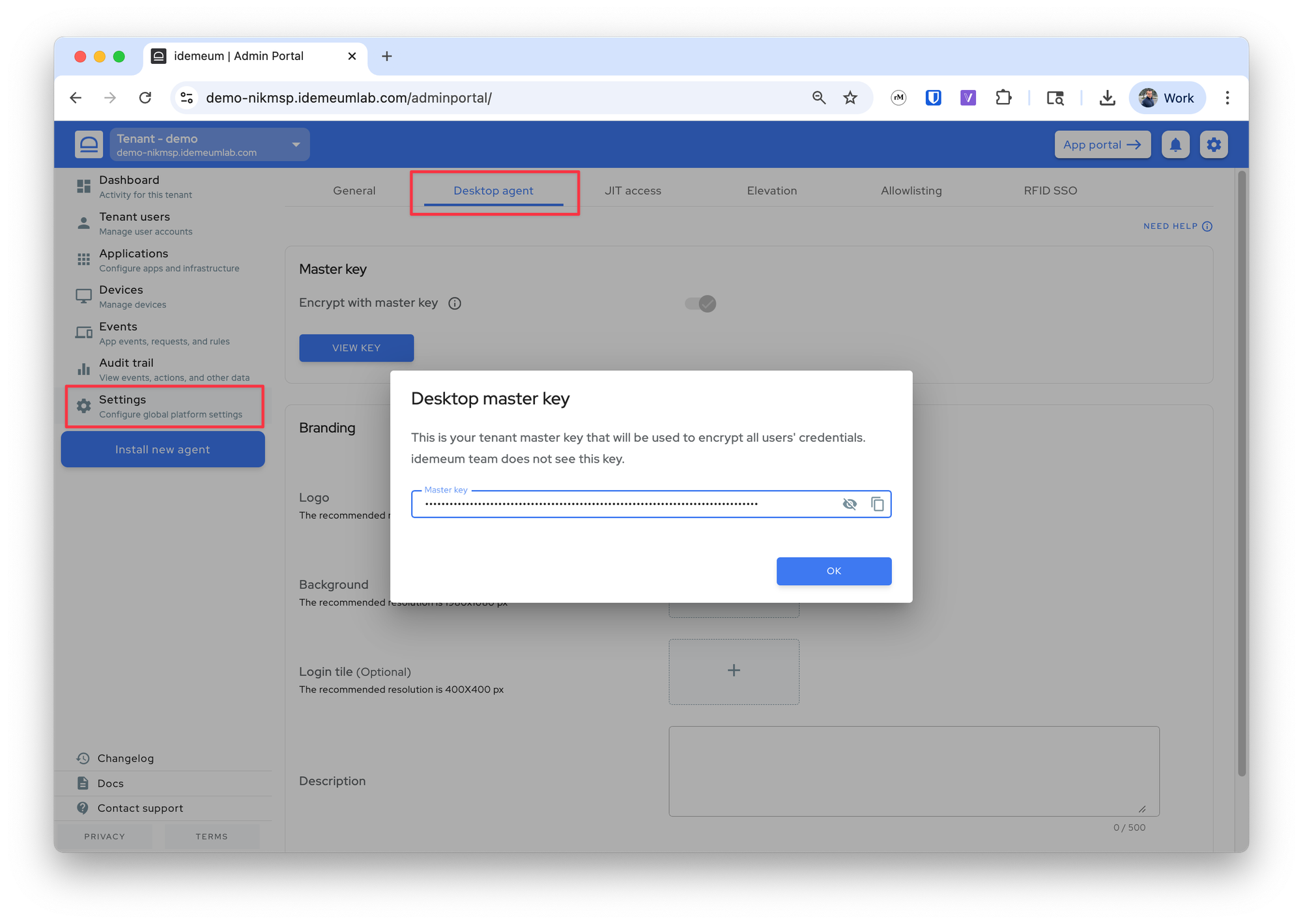Open Devices section
The width and height of the screenshot is (1303, 924).
[163, 296]
